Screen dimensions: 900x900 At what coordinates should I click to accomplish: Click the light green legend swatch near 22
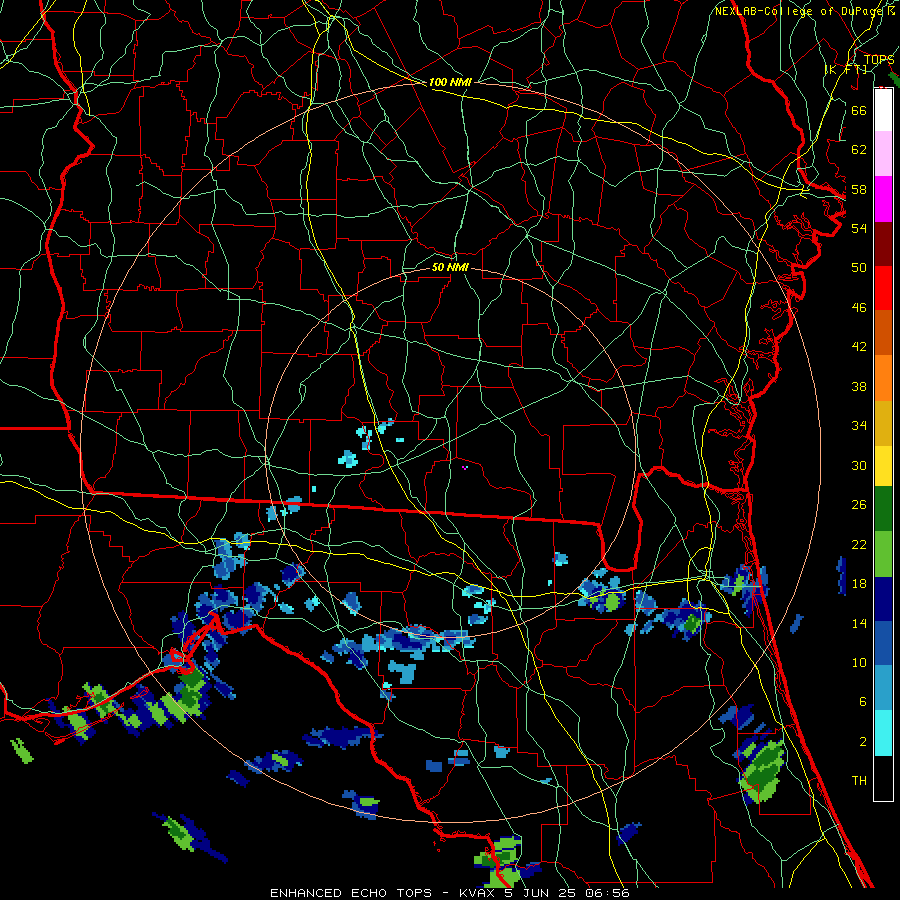click(883, 553)
